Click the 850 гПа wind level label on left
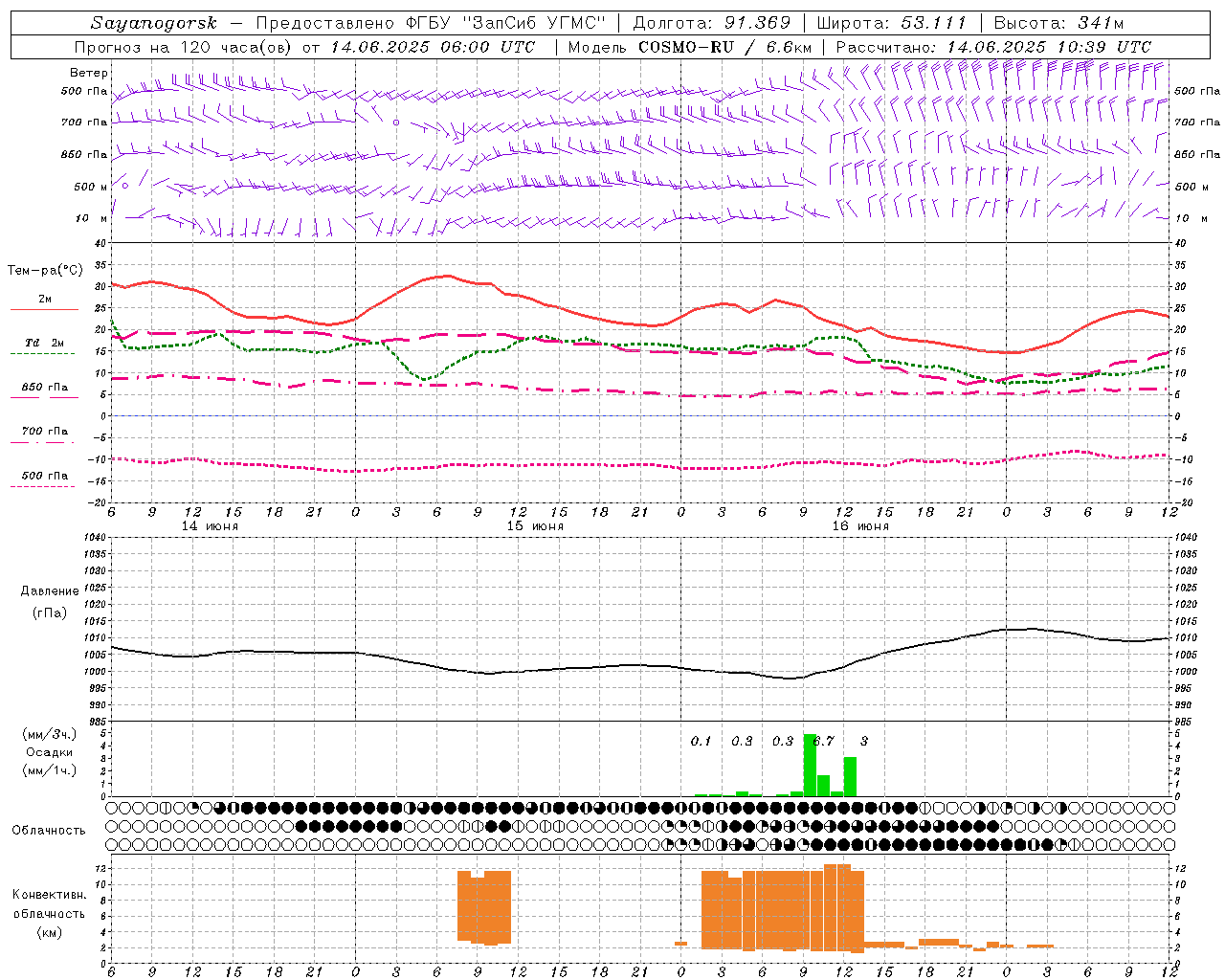 click(x=84, y=154)
